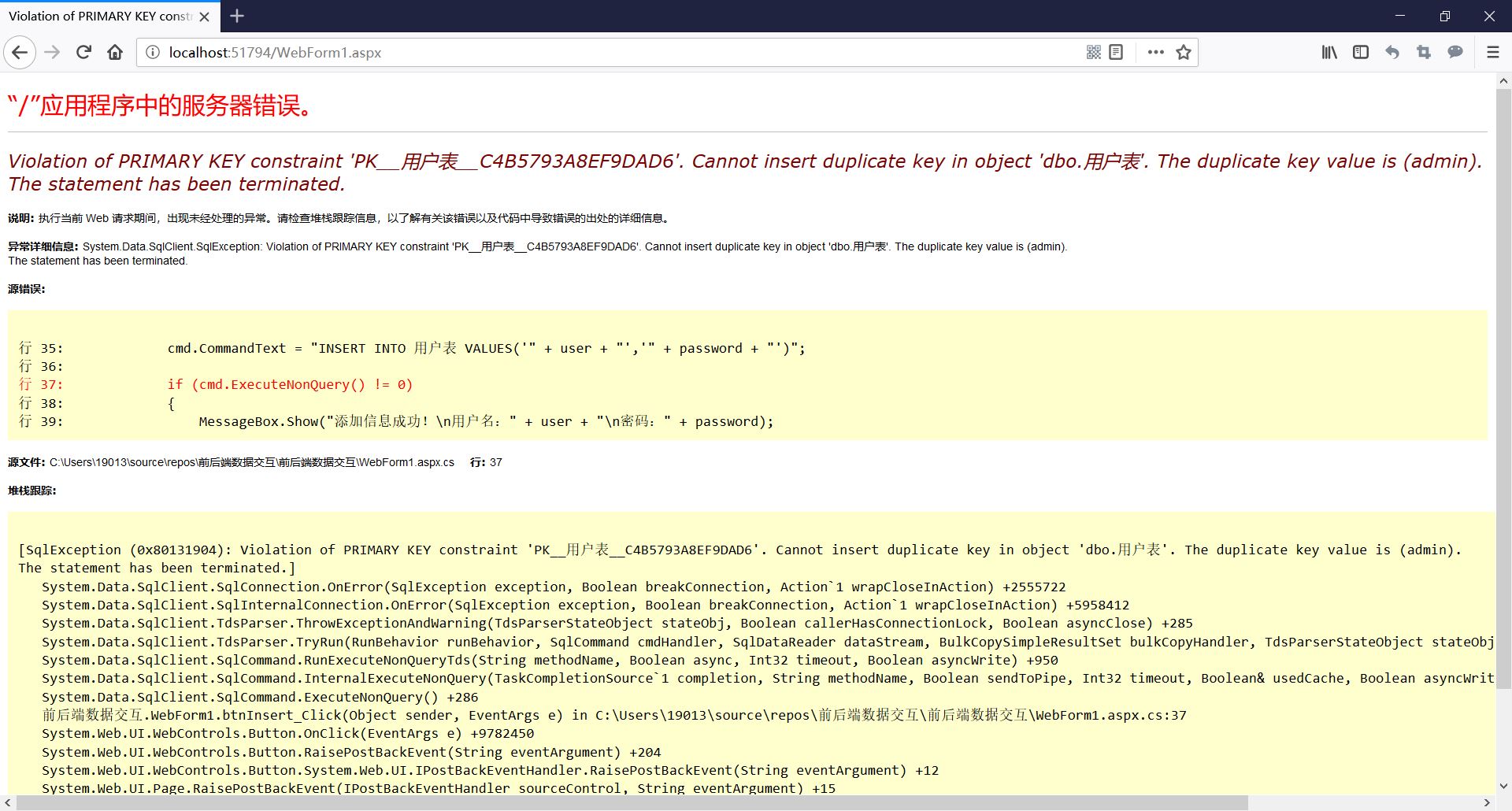Open the Library bookshelf icon
This screenshot has height=811, width=1512.
click(1329, 53)
